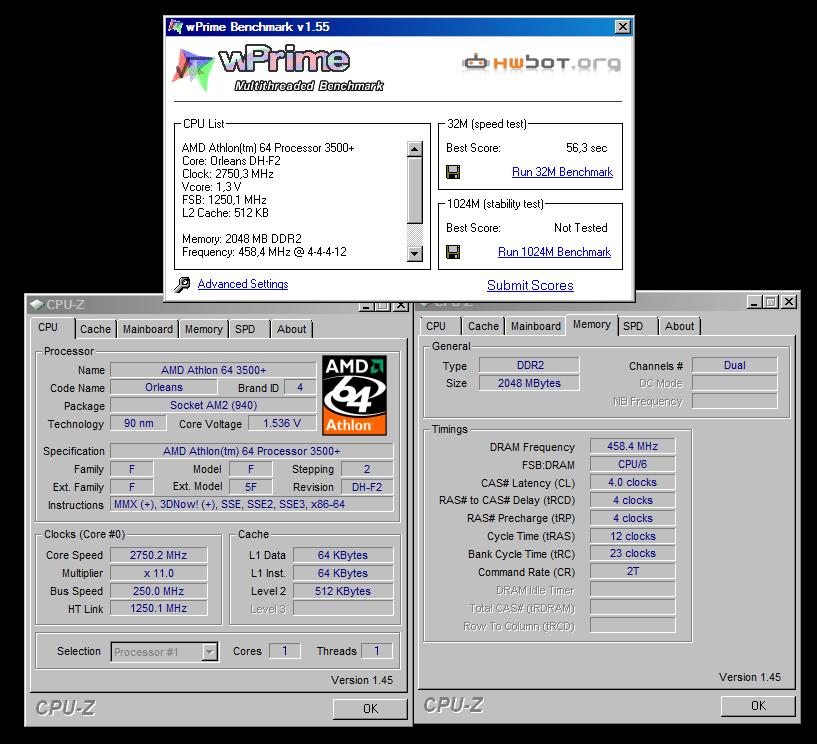Click 'Memory: 2048 MB DDR2' in CPU List
Image resolution: width=817 pixels, height=744 pixels.
pyautogui.click(x=242, y=239)
